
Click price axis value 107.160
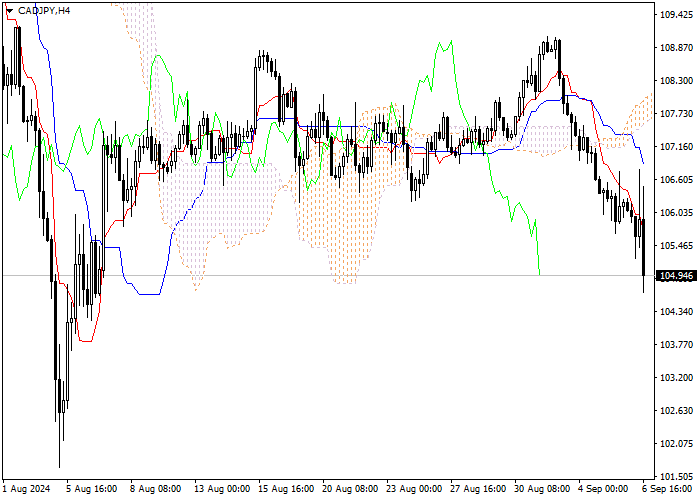click(676, 147)
